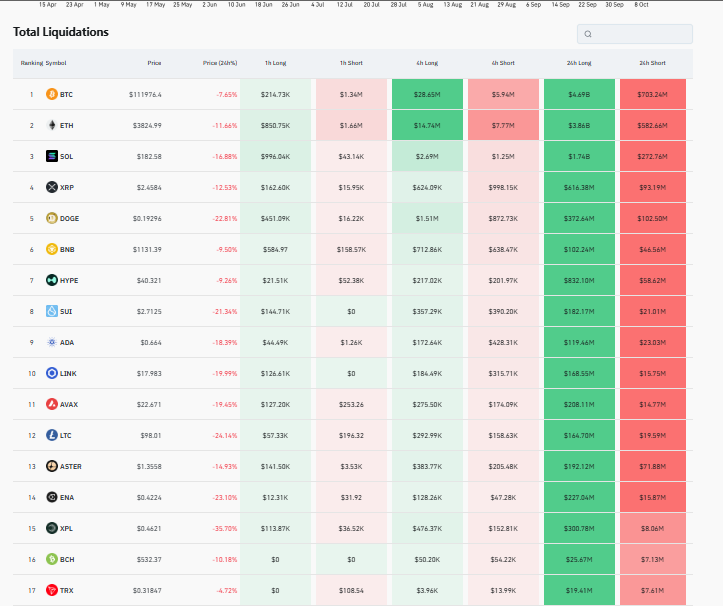
Task: Sort table by 4h Long header
Action: pyautogui.click(x=427, y=63)
